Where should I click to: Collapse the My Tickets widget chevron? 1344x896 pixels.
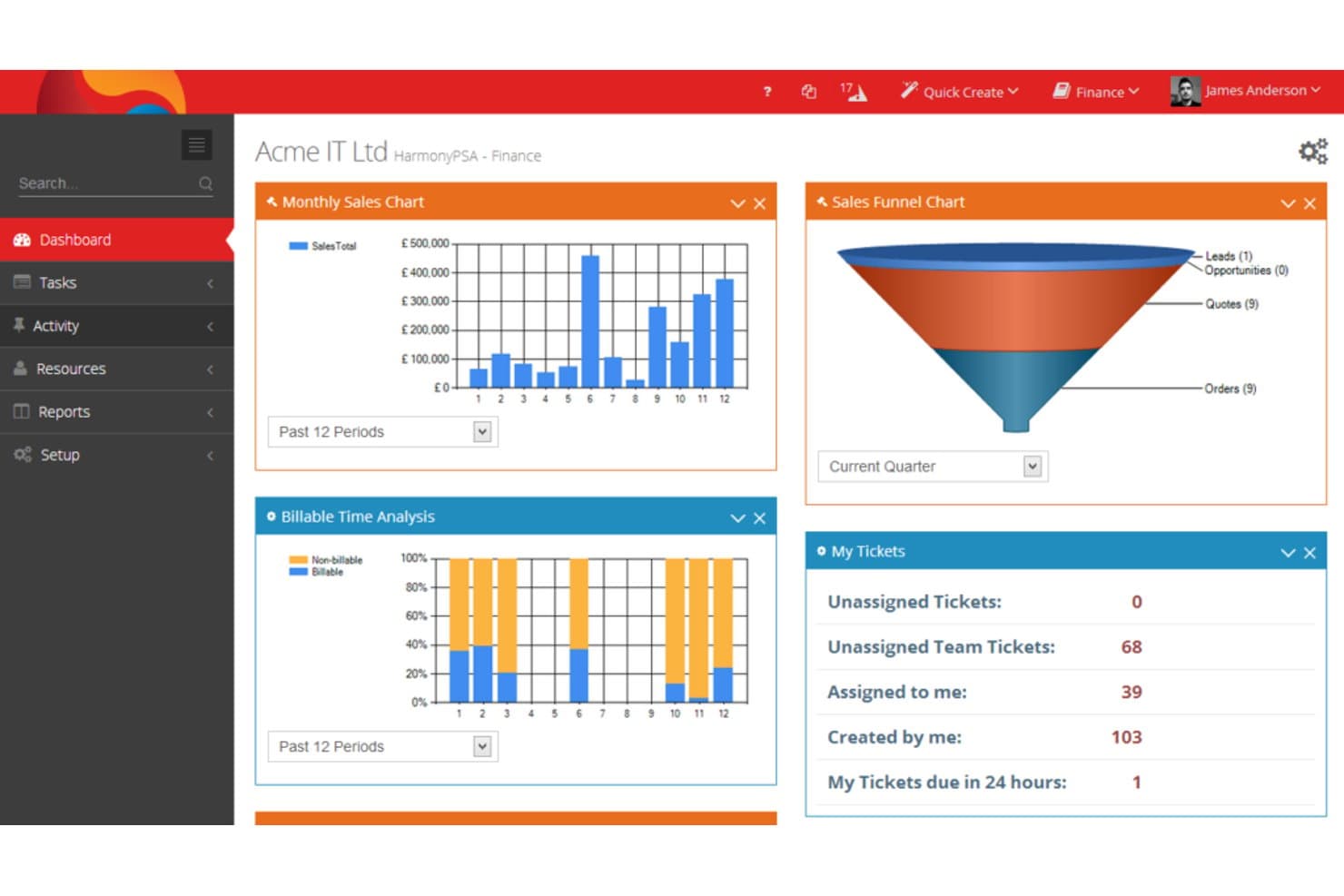(1288, 553)
